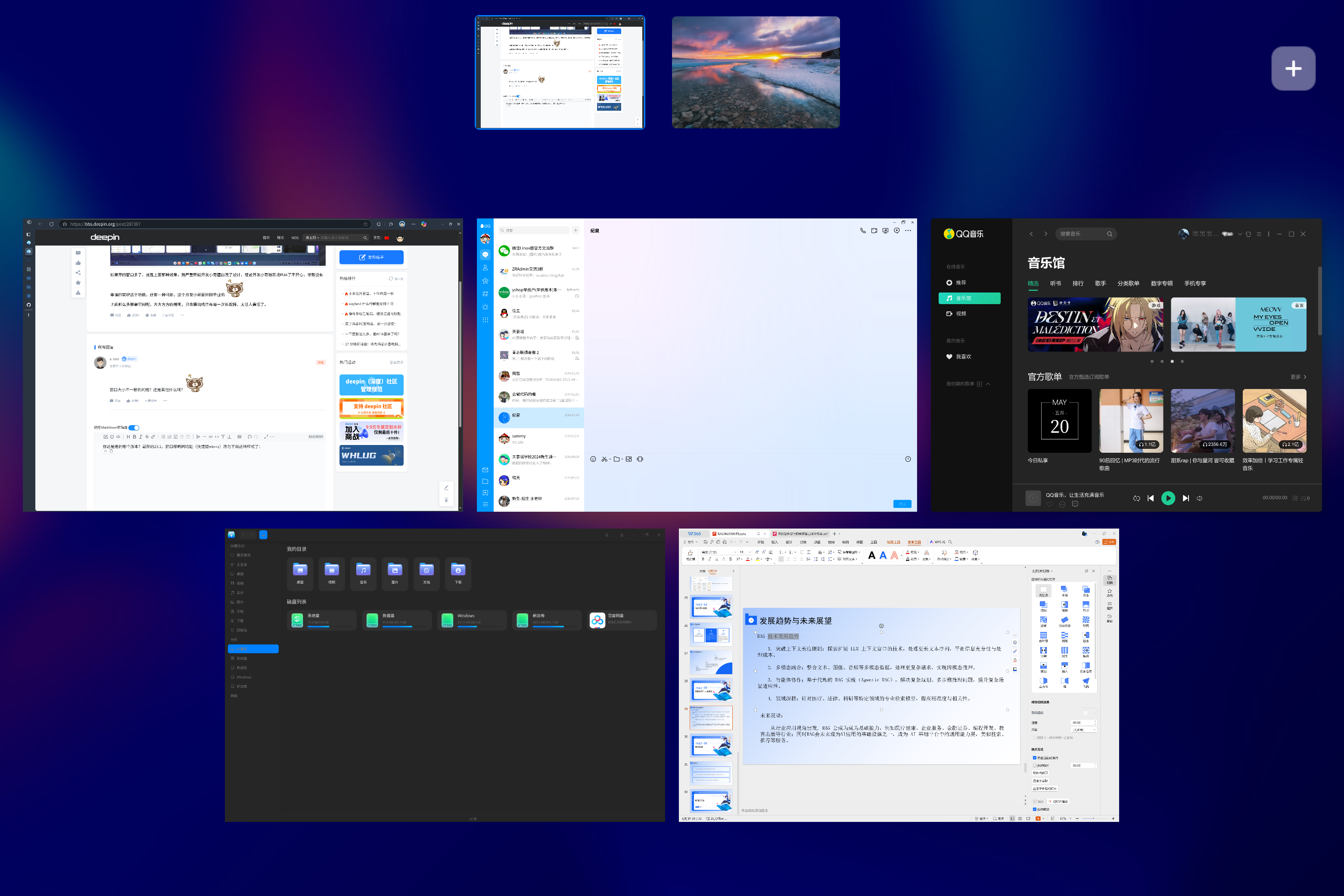
Task: Toggle loop mode icon in QQ Music player
Action: [1136, 498]
